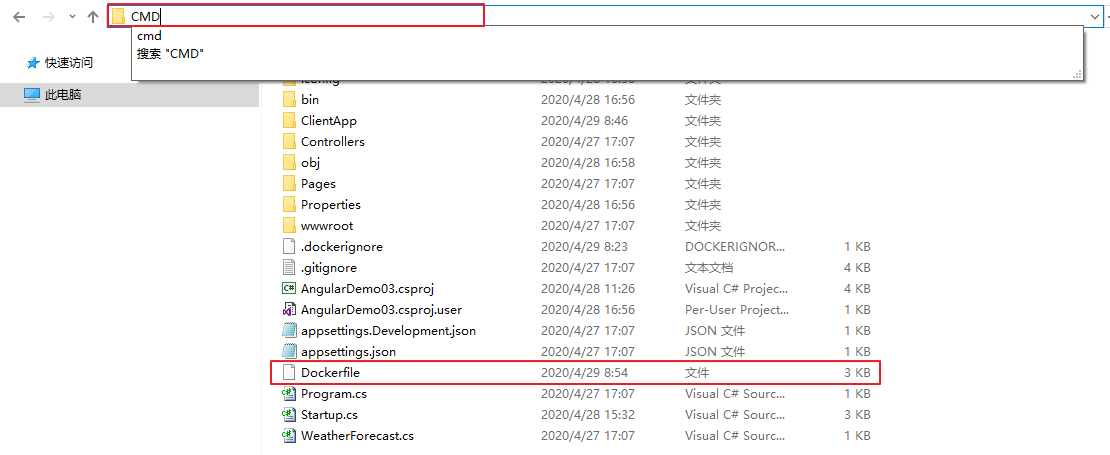Click the Startup.cs source file icon
The width and height of the screenshot is (1110, 455).
(x=288, y=415)
